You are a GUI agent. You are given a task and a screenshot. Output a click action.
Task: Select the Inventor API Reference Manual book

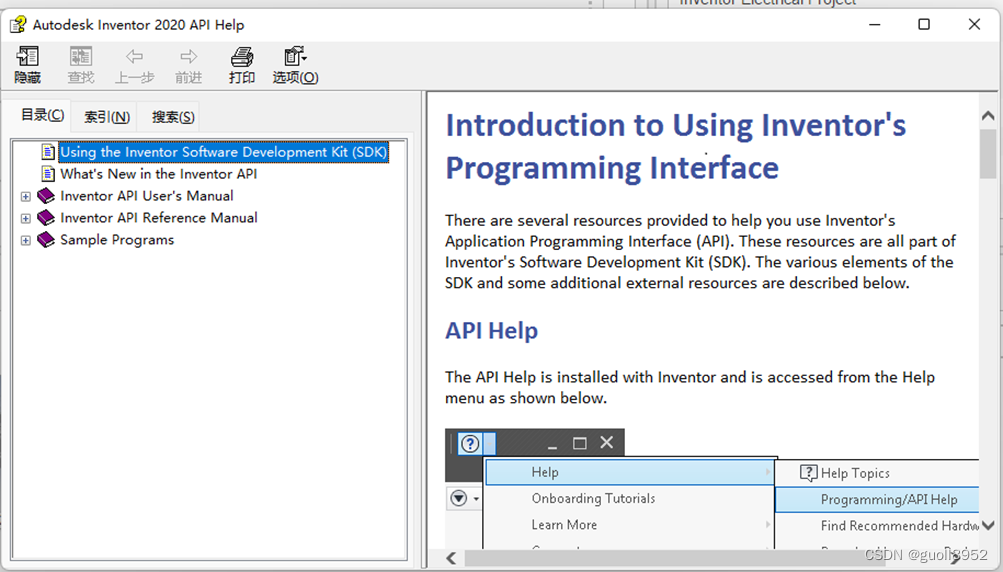pos(159,218)
